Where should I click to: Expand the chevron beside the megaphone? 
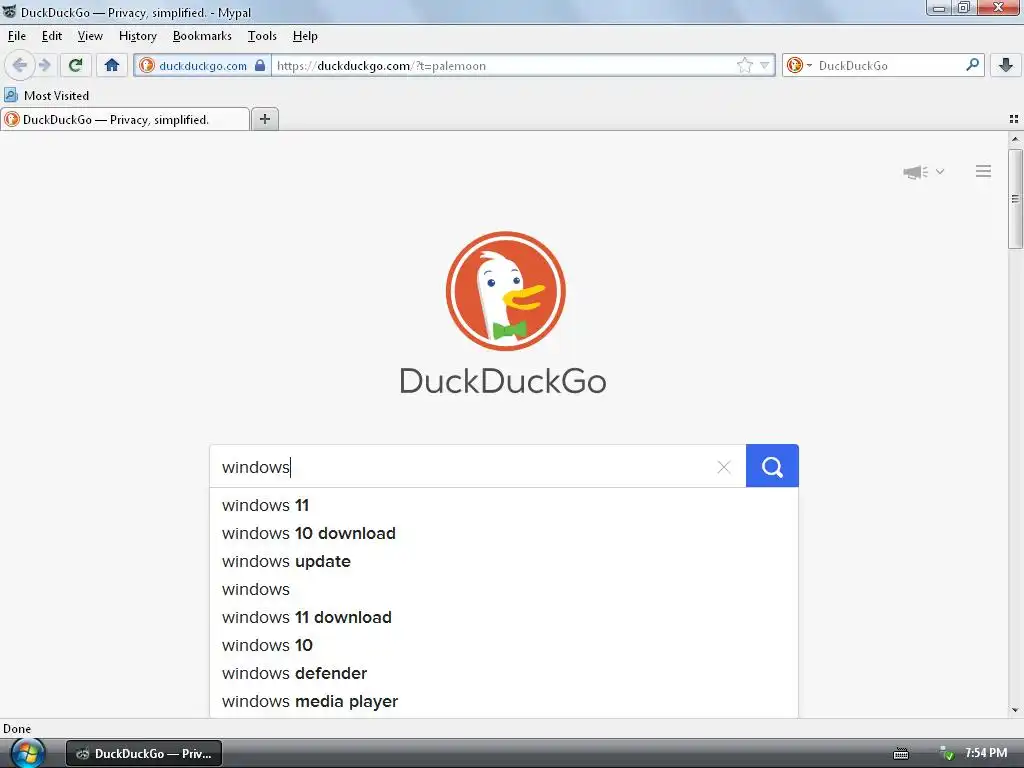940,172
